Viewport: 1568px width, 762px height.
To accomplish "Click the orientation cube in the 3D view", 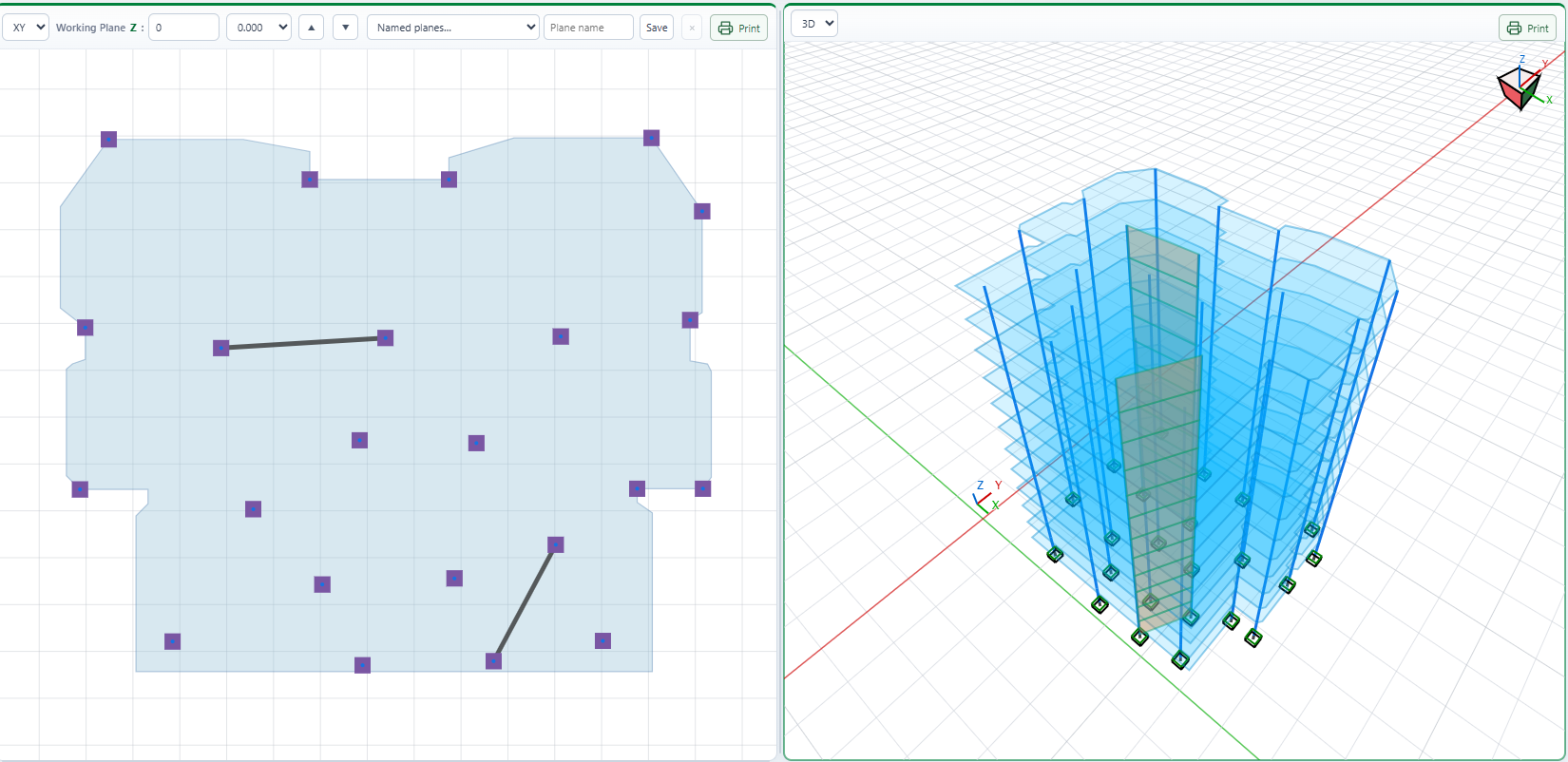I will coord(1519,87).
